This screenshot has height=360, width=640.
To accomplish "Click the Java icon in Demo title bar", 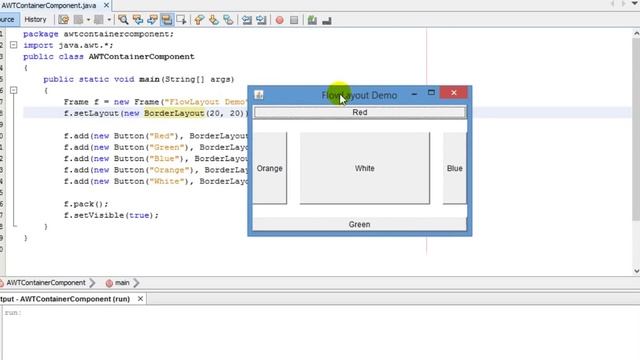I will tap(259, 95).
